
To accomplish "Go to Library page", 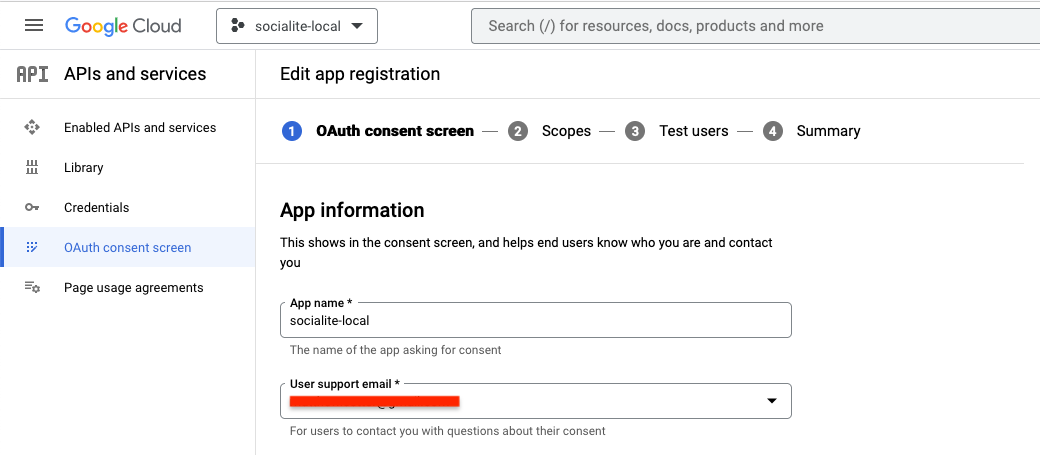I will [84, 168].
